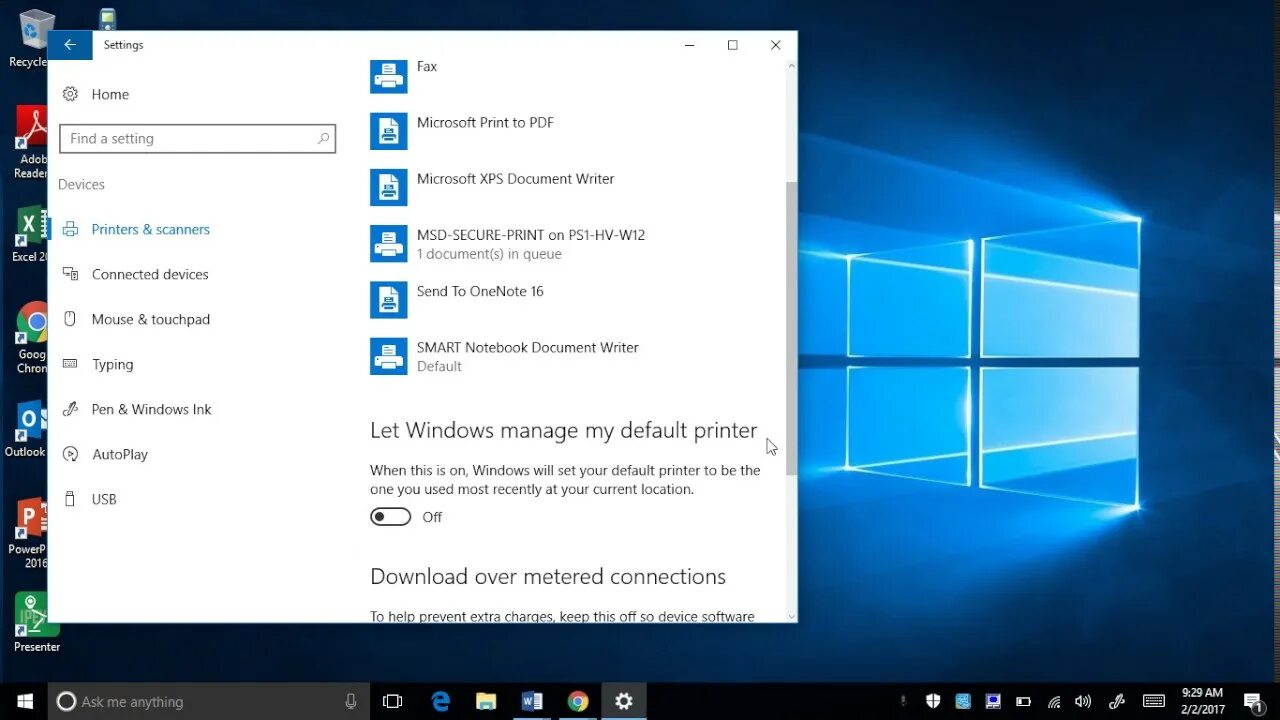Open the Action Center notification icon
Viewport: 1280px width, 720px height.
click(x=1253, y=701)
